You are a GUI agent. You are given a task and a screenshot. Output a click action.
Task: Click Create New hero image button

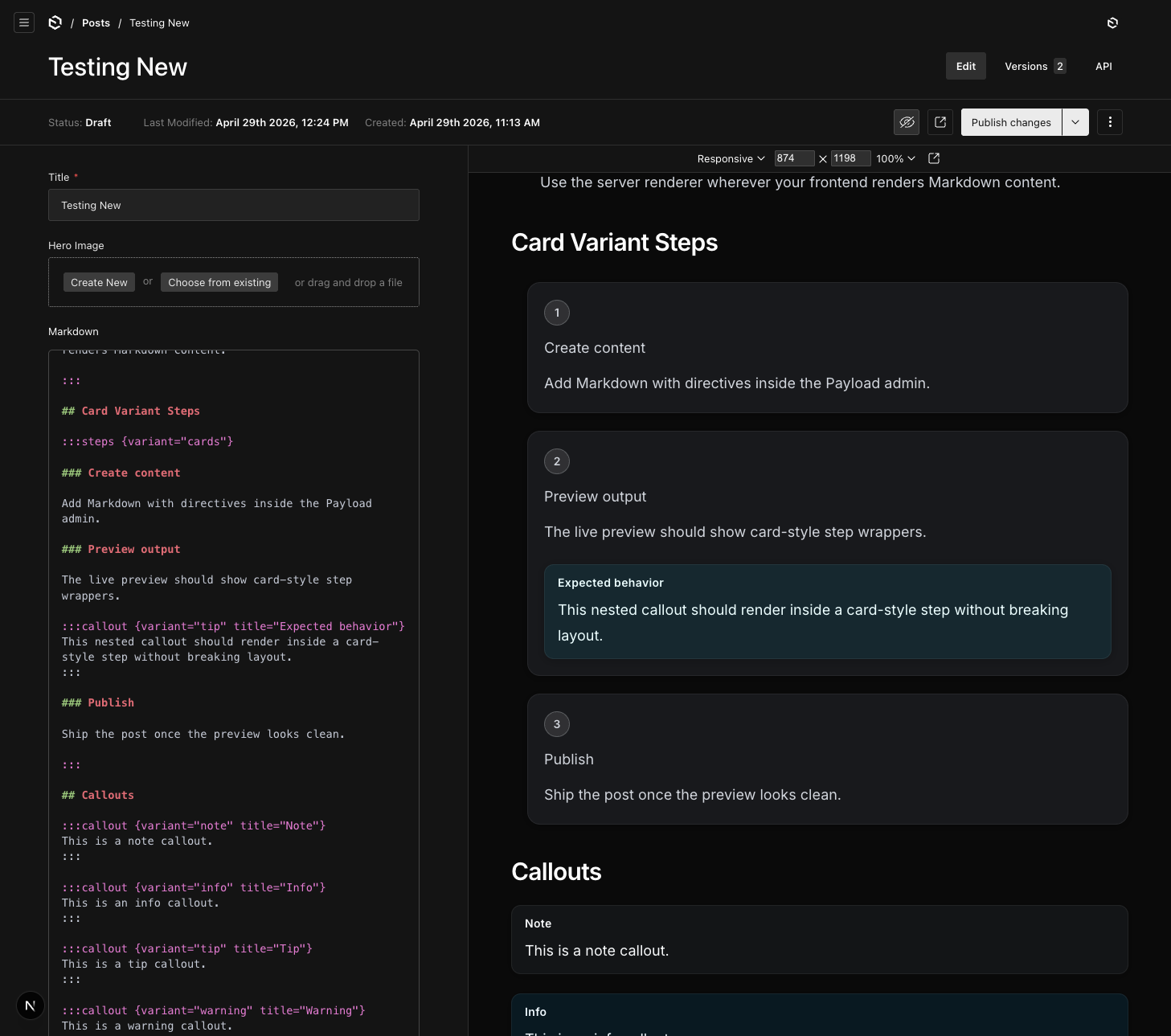tap(99, 282)
